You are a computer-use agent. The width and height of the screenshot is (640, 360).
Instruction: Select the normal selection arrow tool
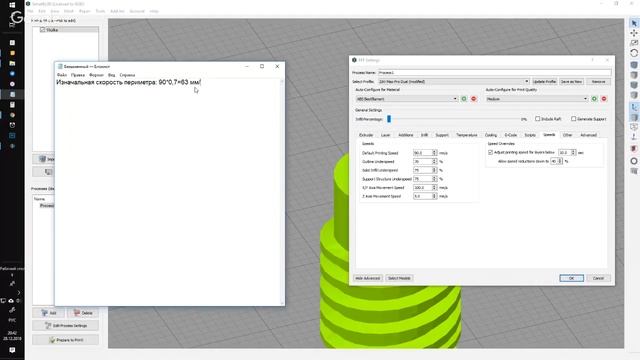[x=634, y=23]
